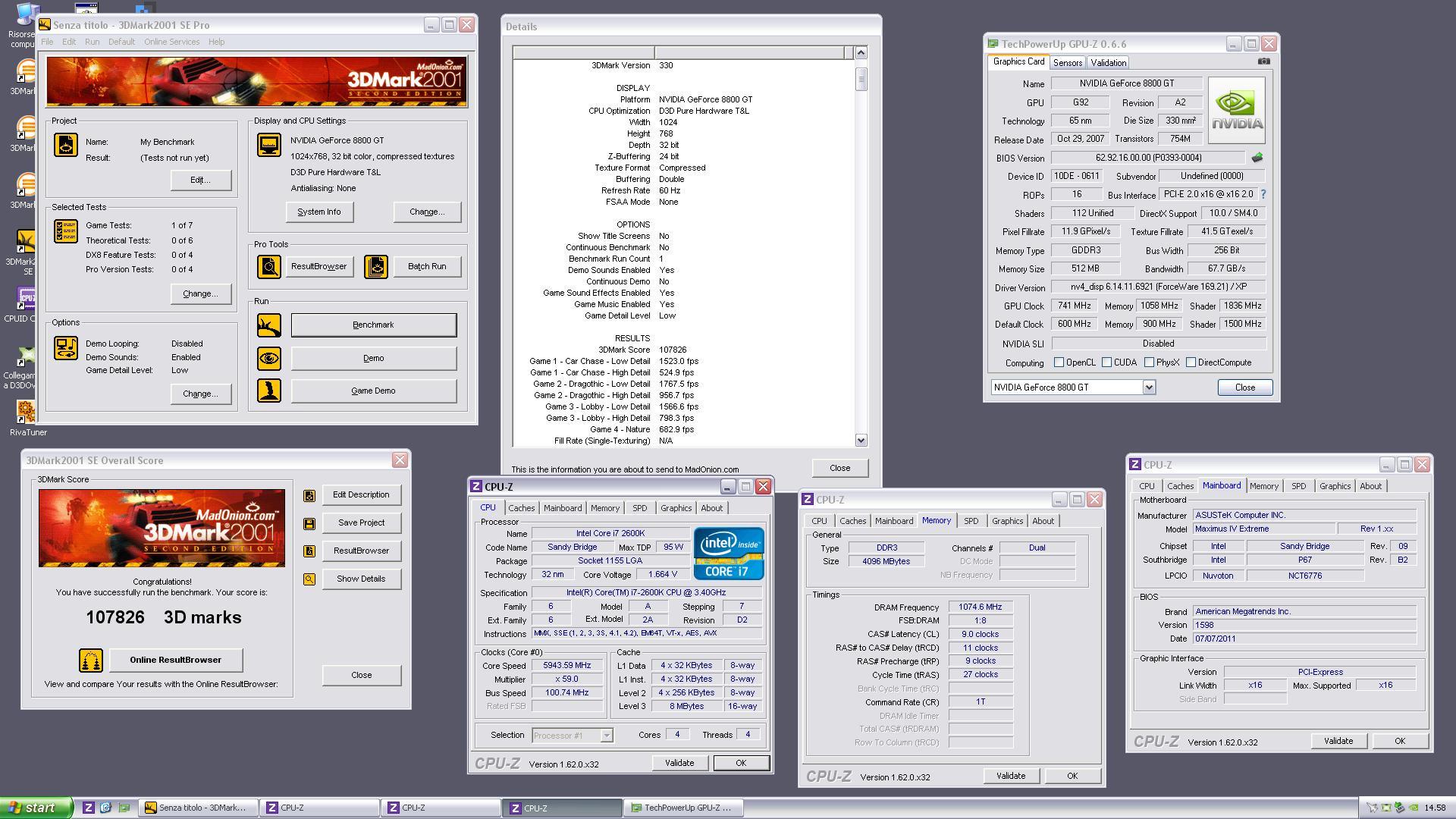
Task: Click the Benchmark button
Action: [x=373, y=325]
